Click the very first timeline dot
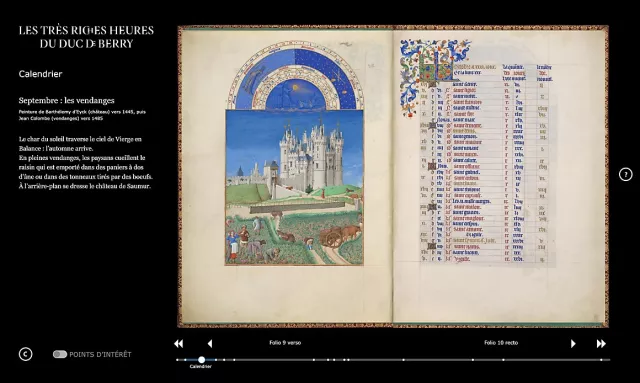The image size is (640, 383). click(x=177, y=360)
